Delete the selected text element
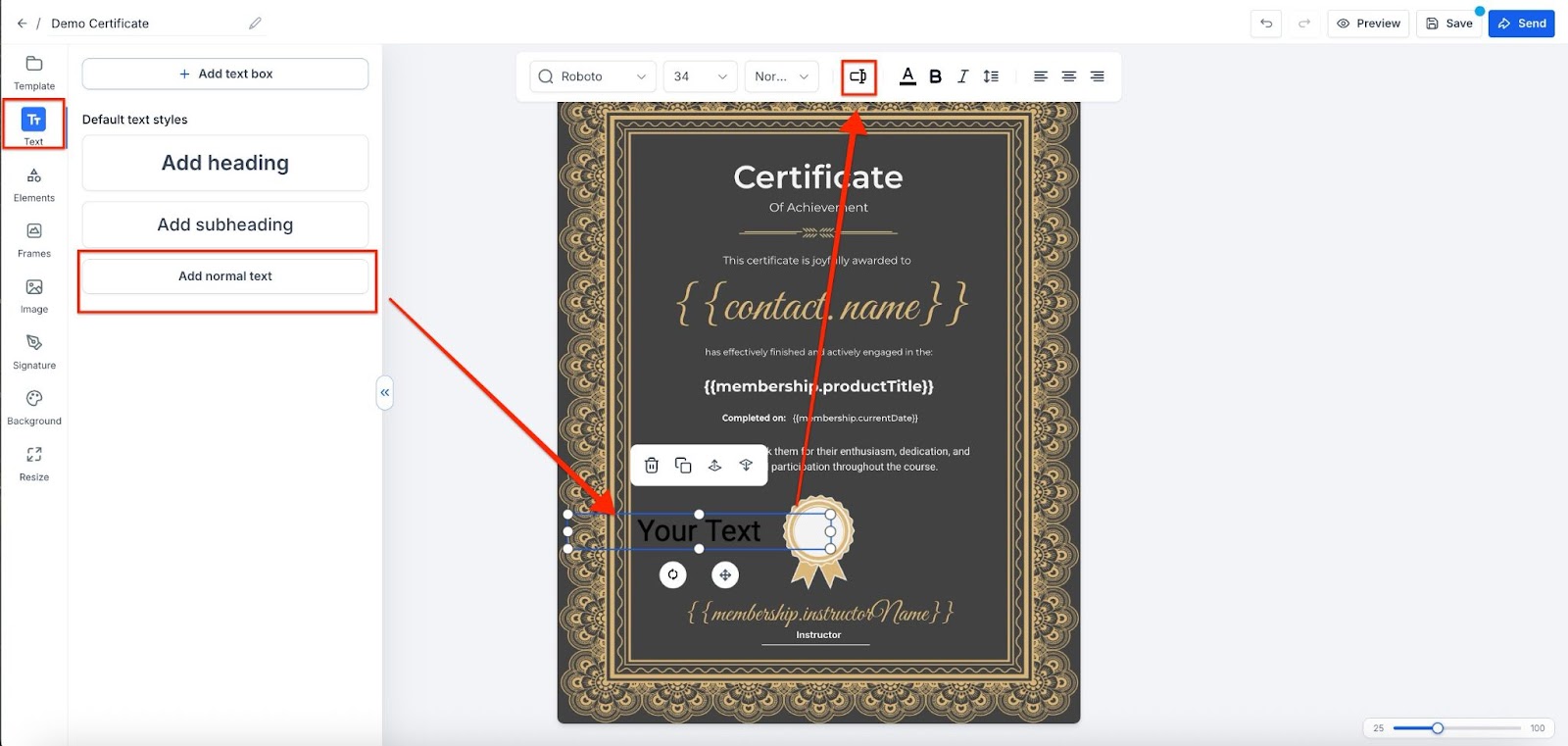Viewport: 1568px width, 746px height. click(652, 466)
